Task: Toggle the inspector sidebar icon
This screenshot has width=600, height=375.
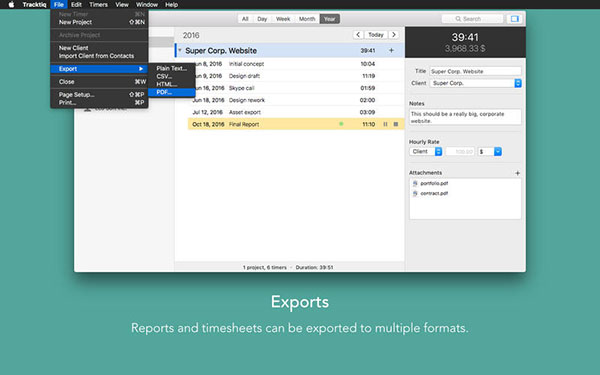Action: 515,19
